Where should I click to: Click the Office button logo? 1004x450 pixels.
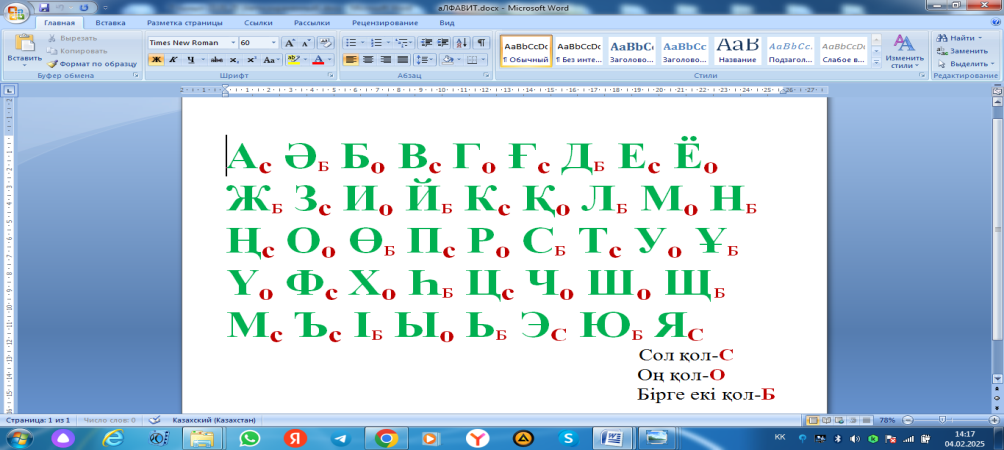[17, 11]
